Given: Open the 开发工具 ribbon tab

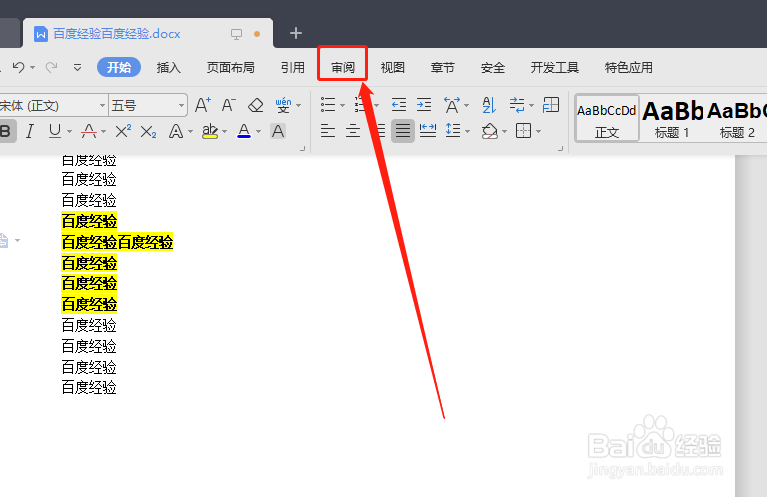Looking at the screenshot, I should (555, 68).
